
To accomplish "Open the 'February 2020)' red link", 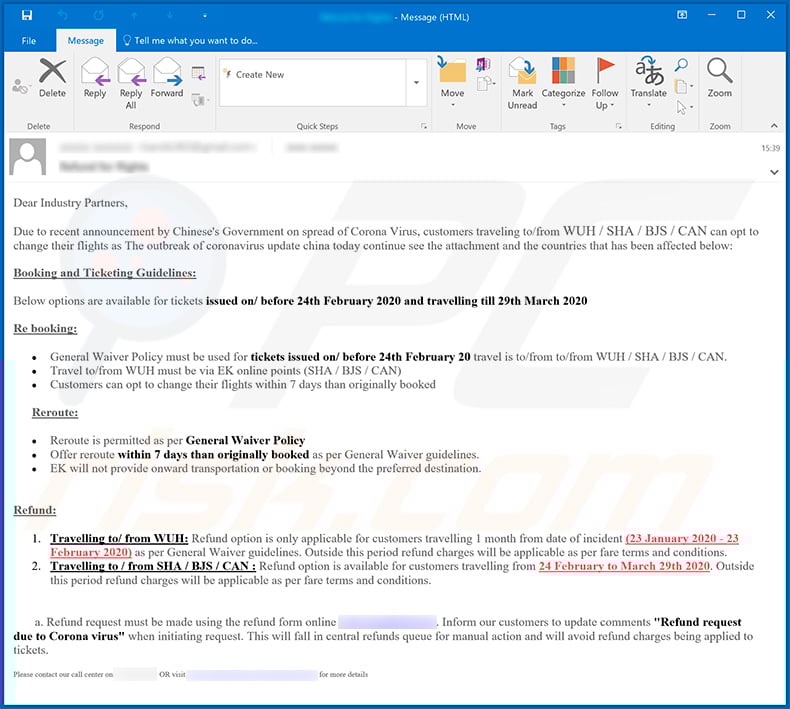I will (91, 552).
